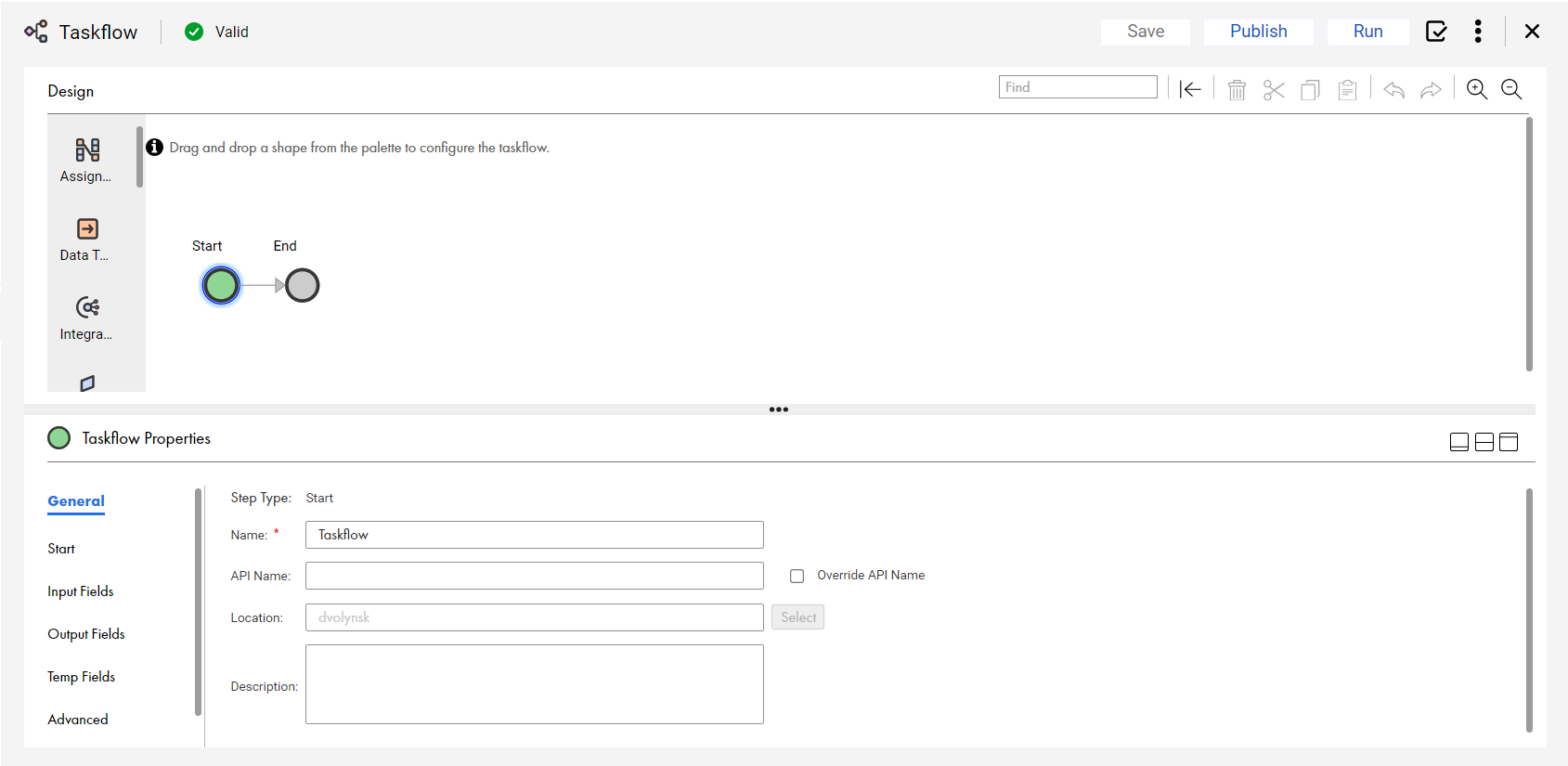The height and width of the screenshot is (766, 1568).
Task: Open the three-dot actions menu
Action: click(1478, 32)
